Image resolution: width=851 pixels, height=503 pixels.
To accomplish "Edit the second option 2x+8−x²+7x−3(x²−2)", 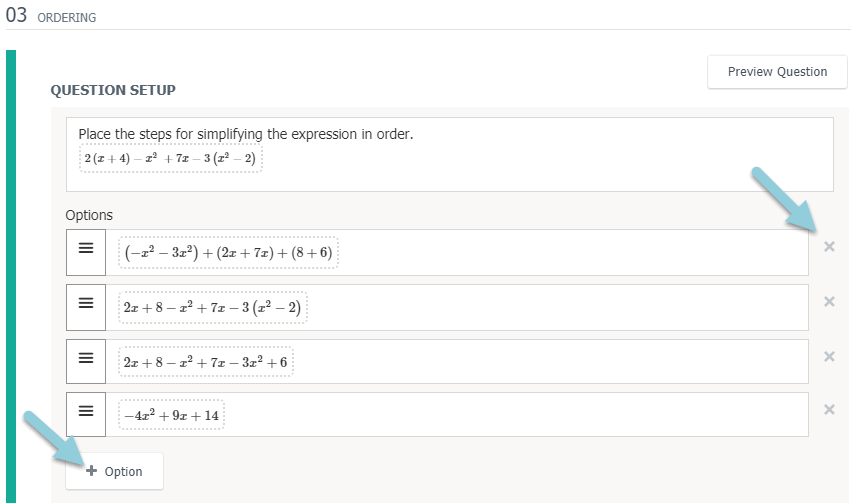I will [x=212, y=308].
